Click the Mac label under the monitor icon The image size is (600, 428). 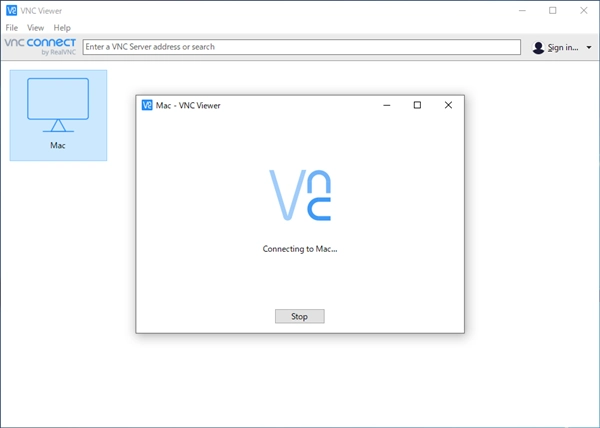click(58, 145)
